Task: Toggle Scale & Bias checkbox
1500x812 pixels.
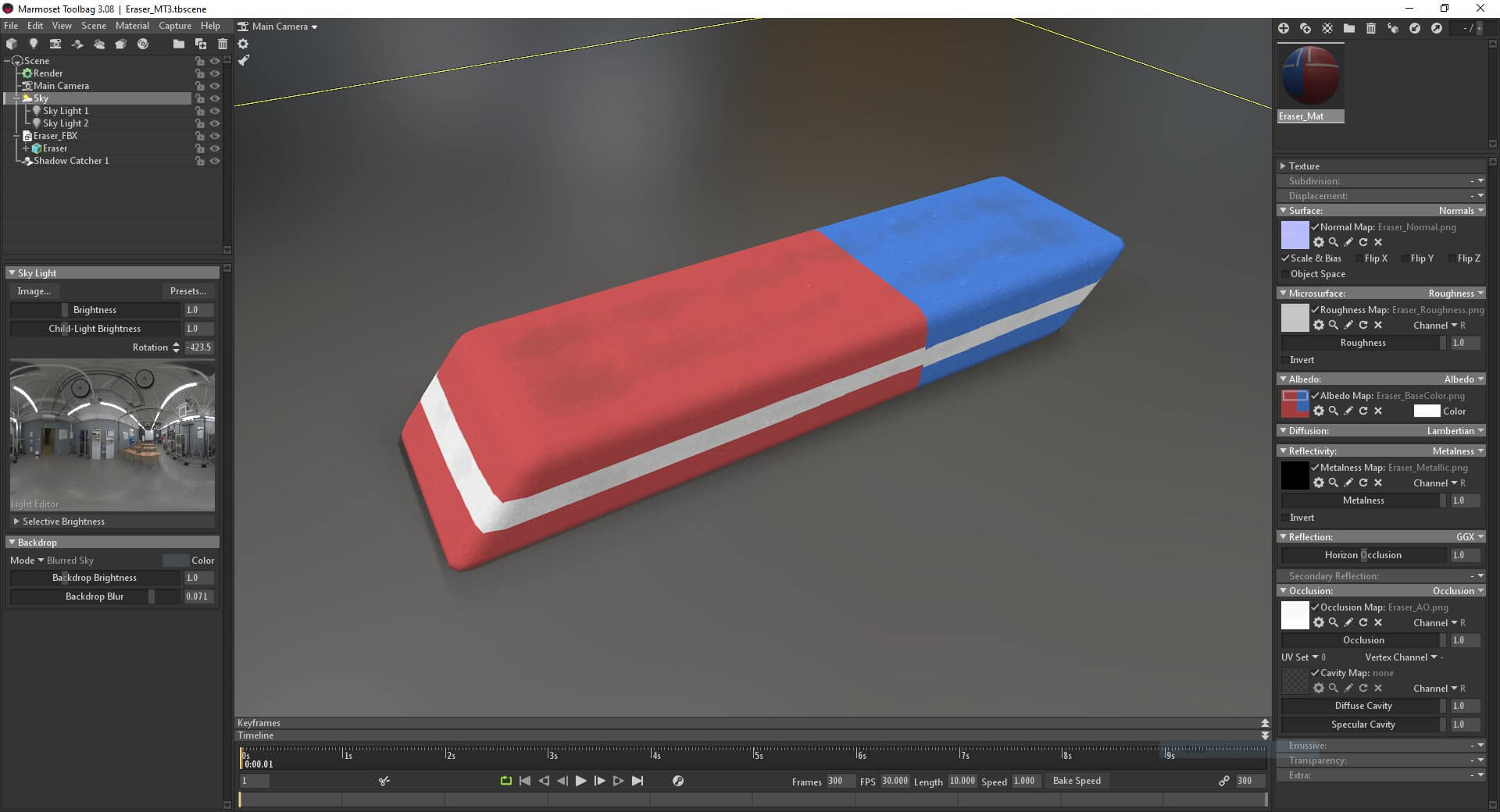Action: point(1285,258)
